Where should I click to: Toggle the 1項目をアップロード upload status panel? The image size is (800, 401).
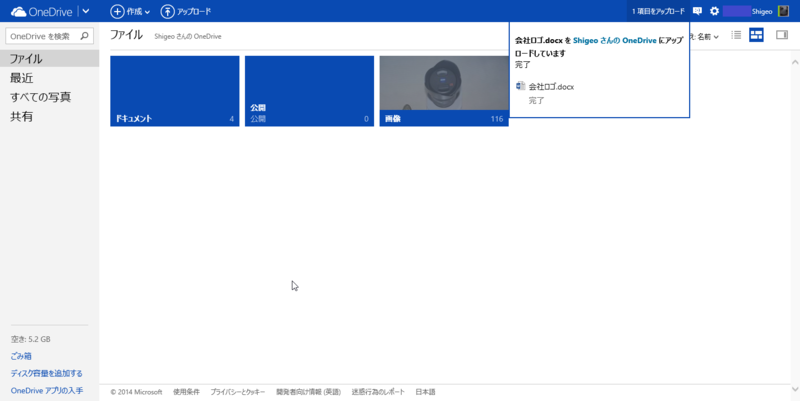tap(658, 11)
